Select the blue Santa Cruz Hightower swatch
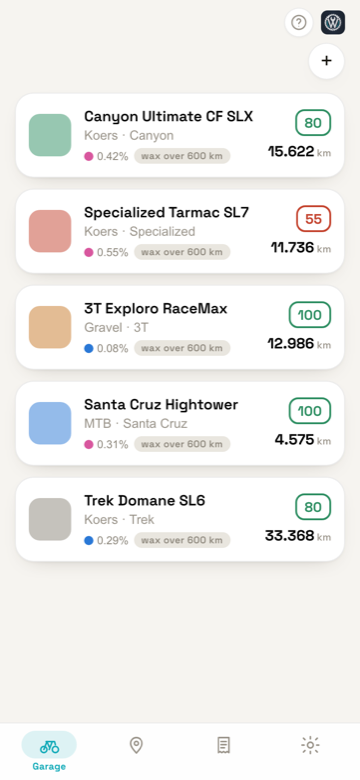 point(50,423)
